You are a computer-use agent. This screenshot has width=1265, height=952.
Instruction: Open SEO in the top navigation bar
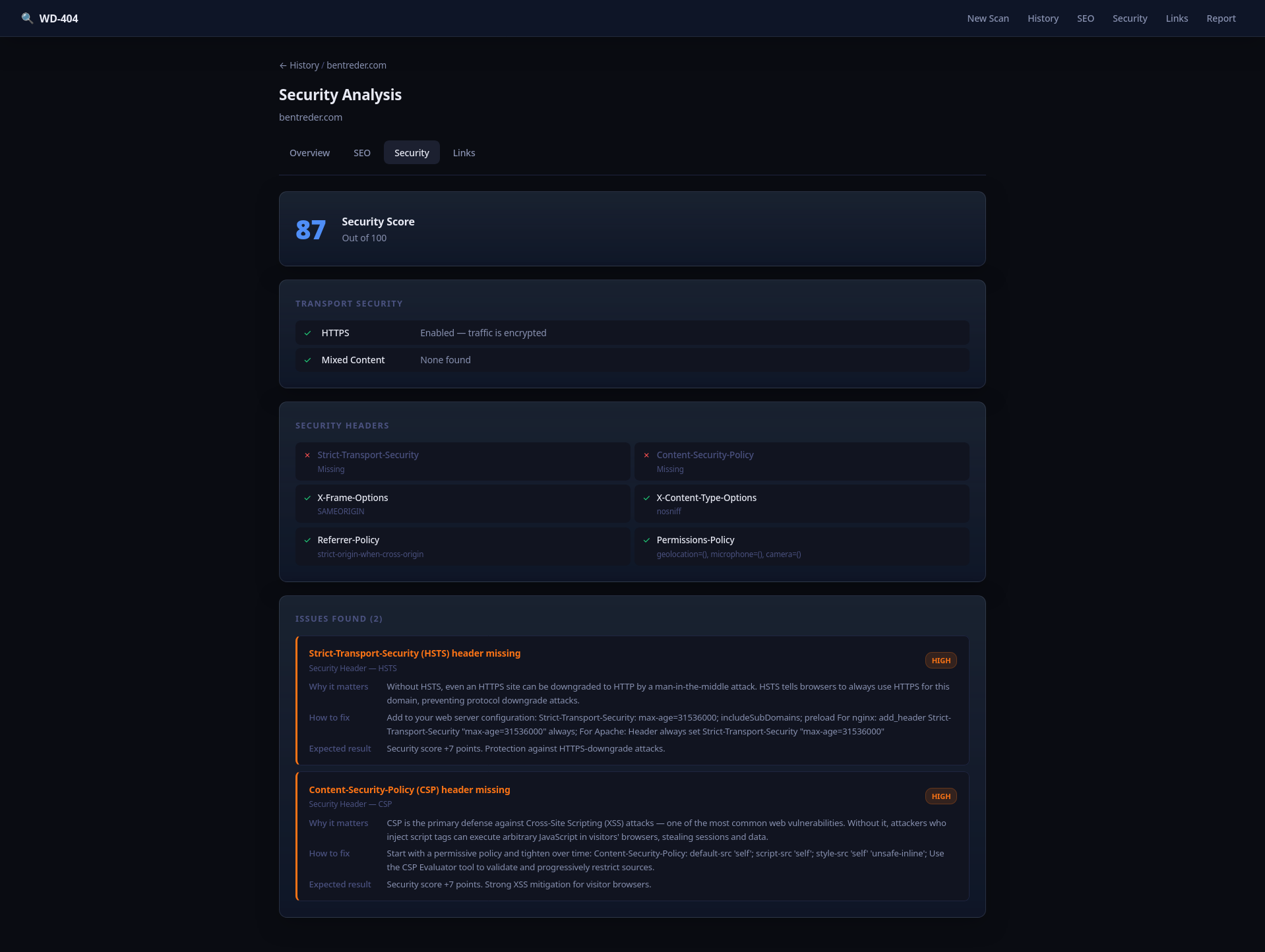tap(1086, 18)
